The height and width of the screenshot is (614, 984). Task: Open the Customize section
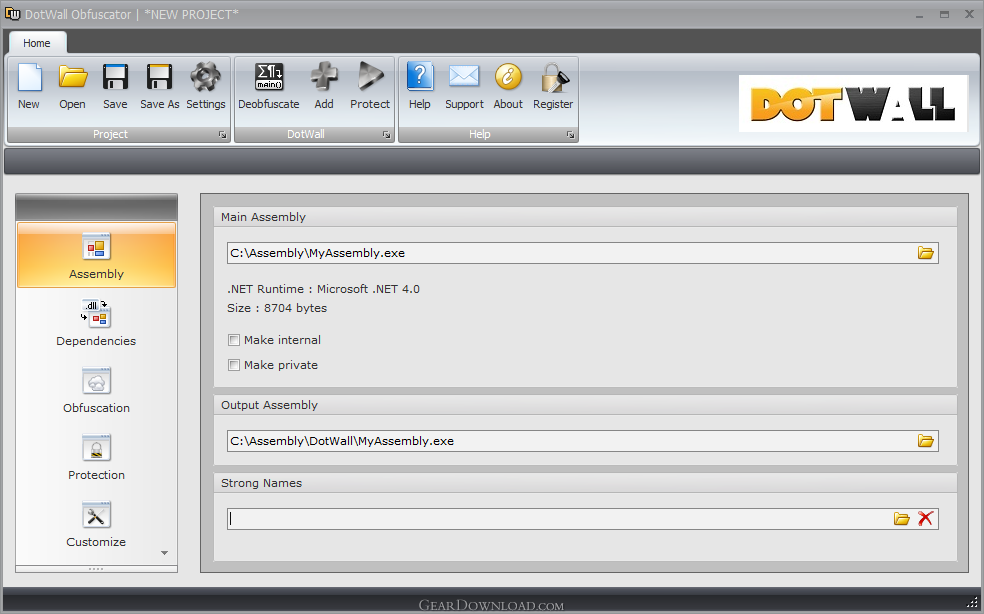96,524
